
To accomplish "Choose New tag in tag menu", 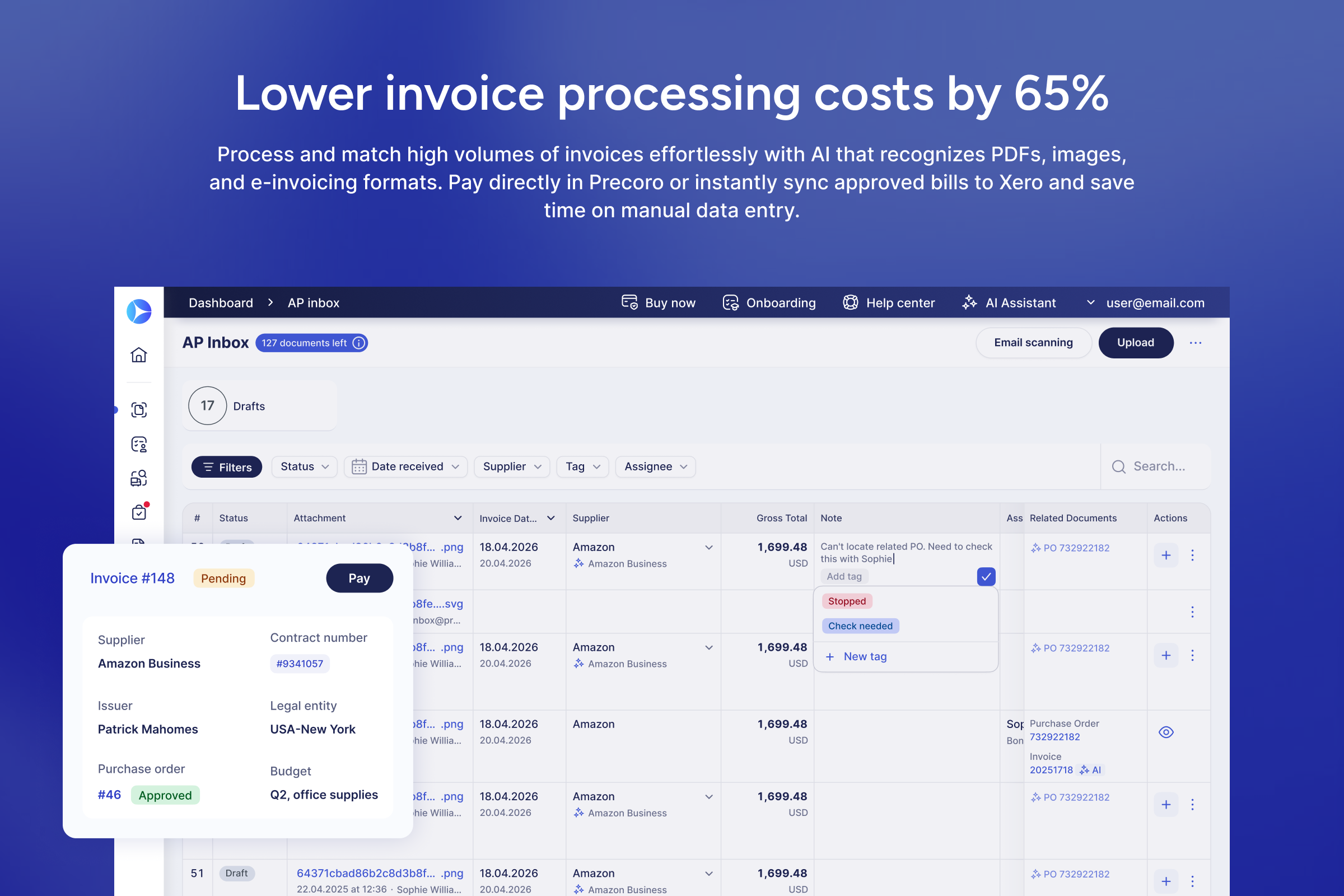I will click(x=857, y=656).
